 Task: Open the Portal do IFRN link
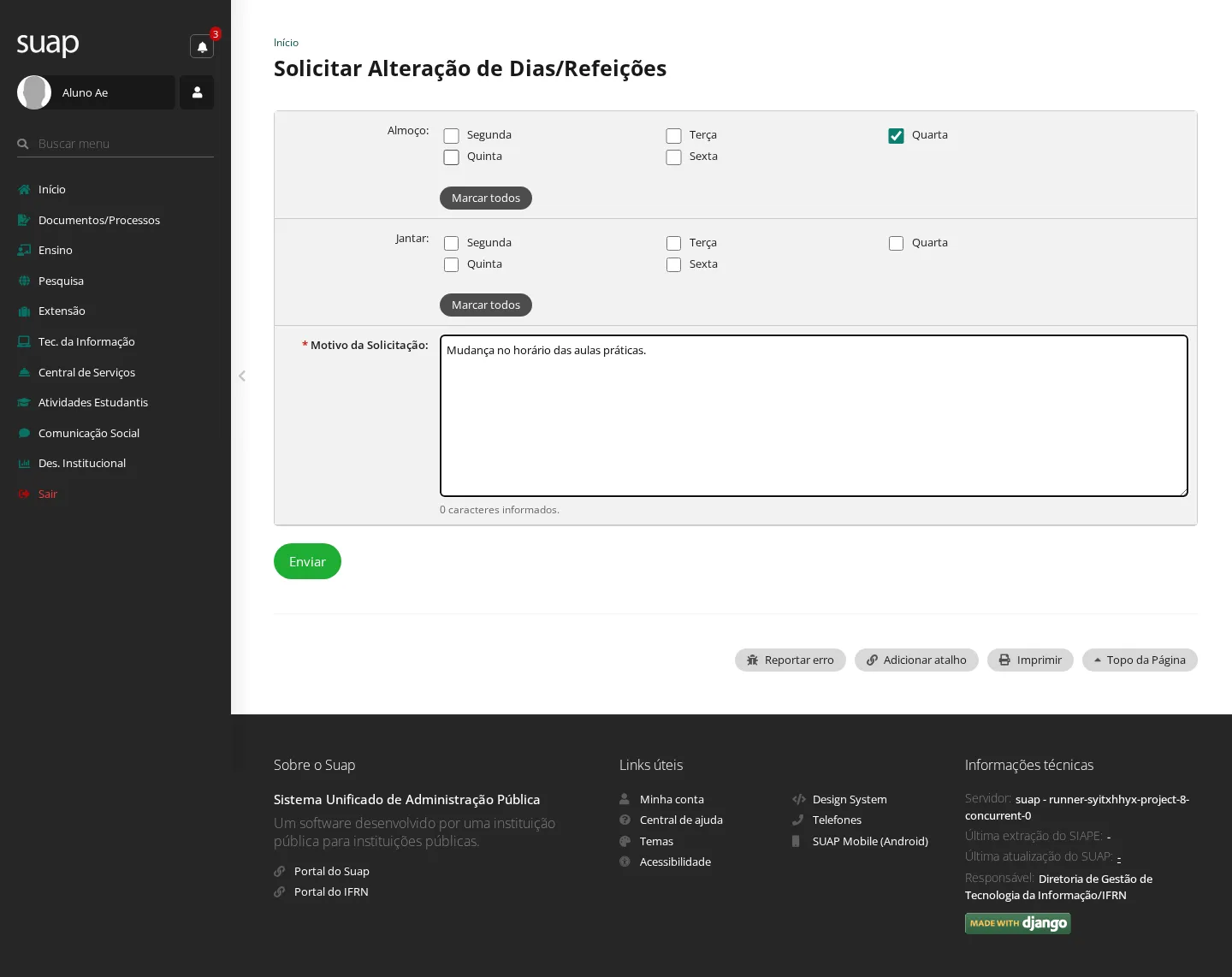tap(331, 891)
